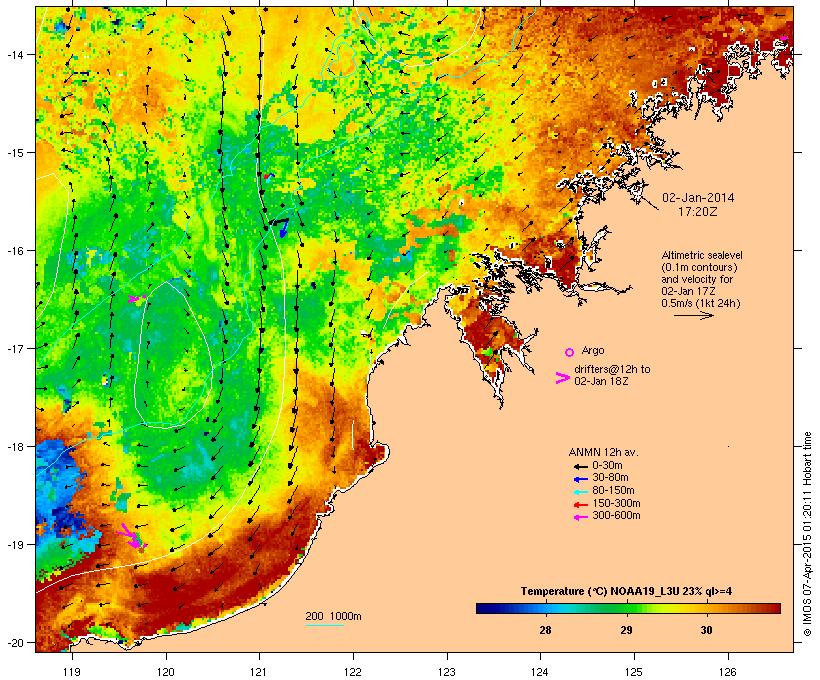Click the 'drifters@12h to' legend text
The width and height of the screenshot is (820, 680).
click(612, 369)
